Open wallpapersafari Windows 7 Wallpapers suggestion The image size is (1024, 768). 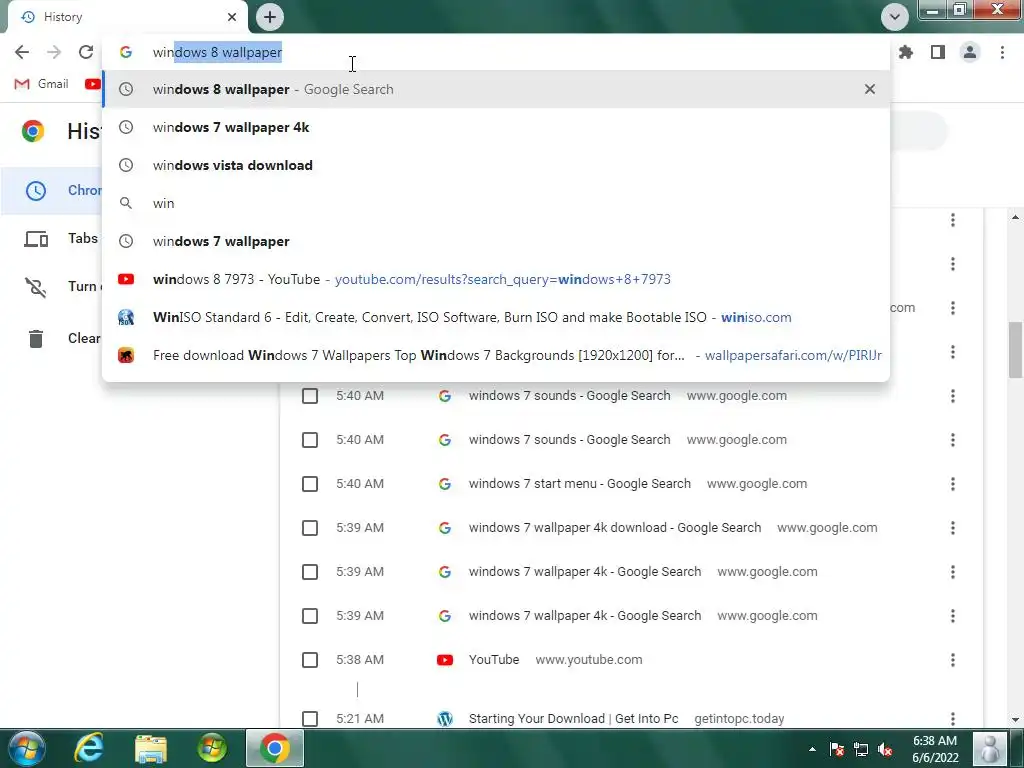(496, 355)
